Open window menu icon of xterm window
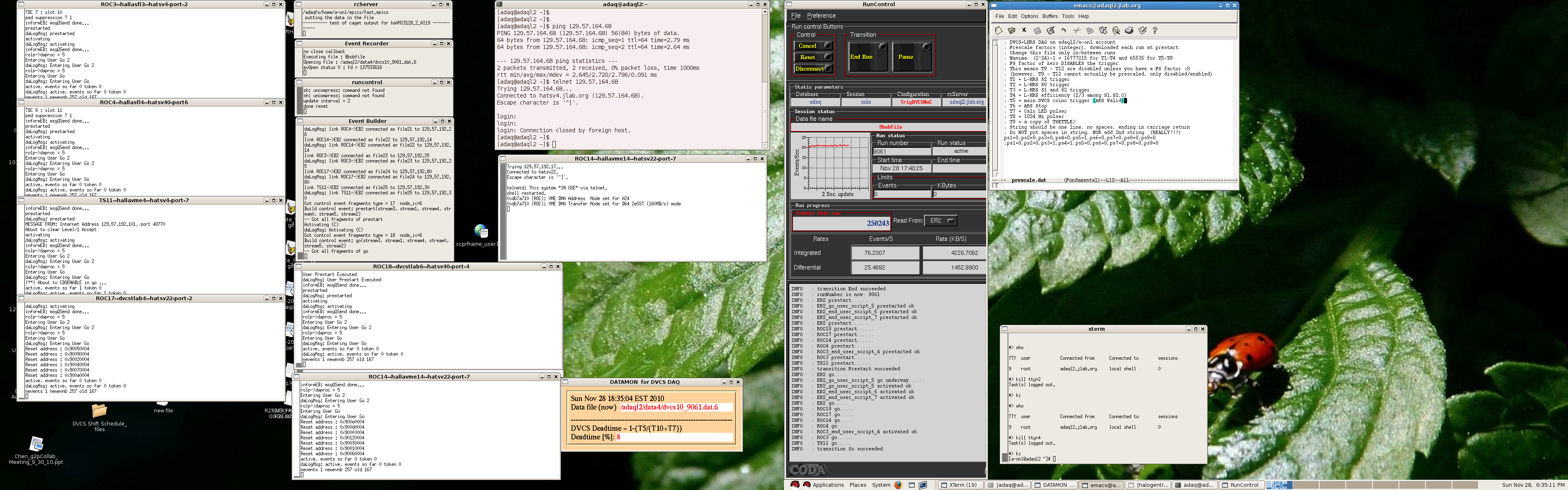This screenshot has height=490, width=1568. tap(1005, 329)
